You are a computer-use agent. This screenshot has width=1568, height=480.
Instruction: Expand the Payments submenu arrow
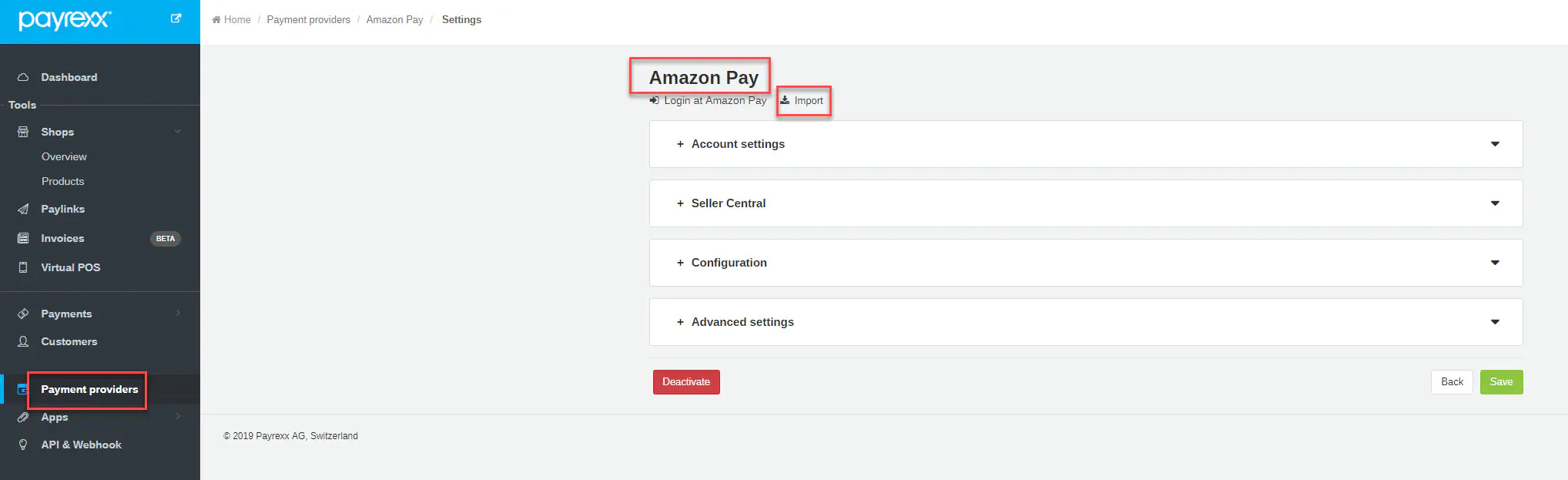point(178,314)
